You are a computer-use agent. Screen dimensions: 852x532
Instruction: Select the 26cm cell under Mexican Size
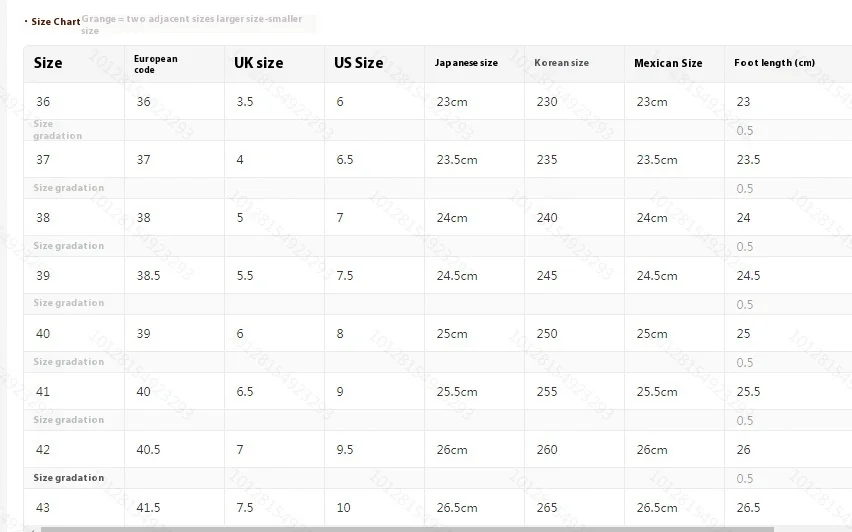pyautogui.click(x=652, y=449)
